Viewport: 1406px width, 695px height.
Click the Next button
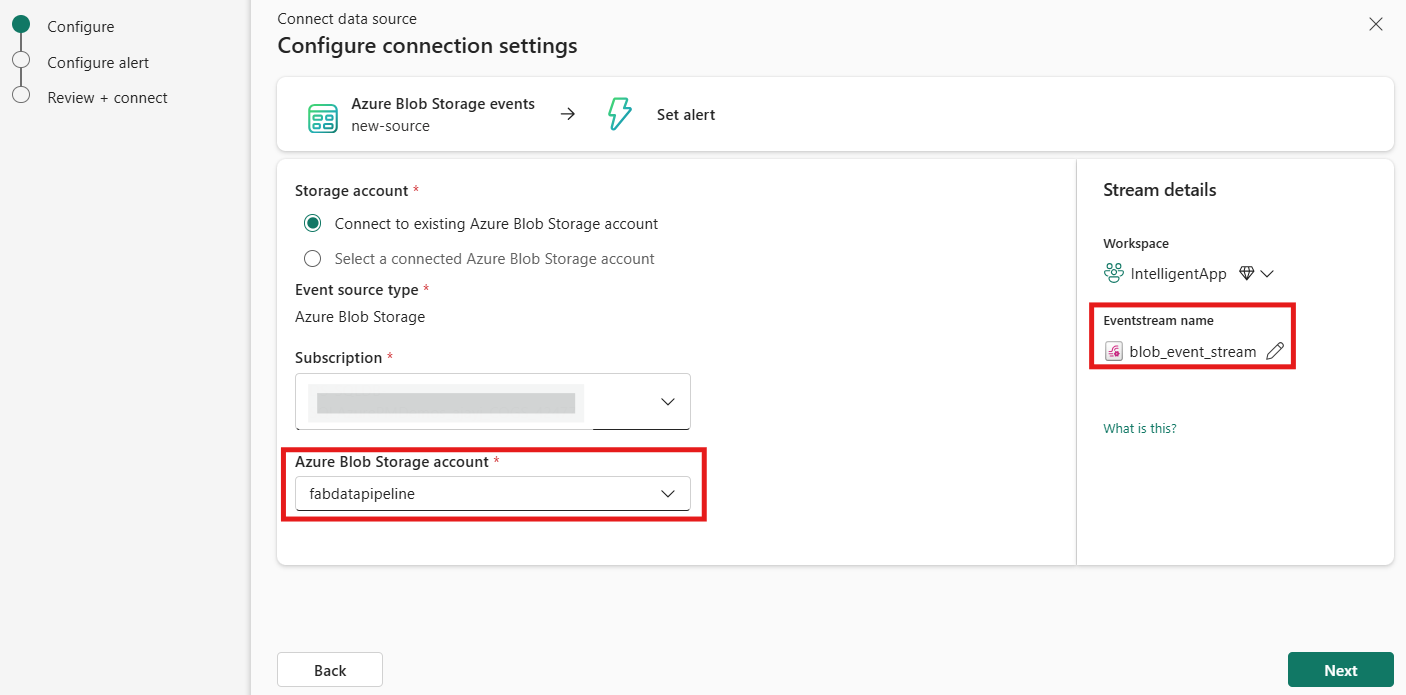pyautogui.click(x=1341, y=670)
